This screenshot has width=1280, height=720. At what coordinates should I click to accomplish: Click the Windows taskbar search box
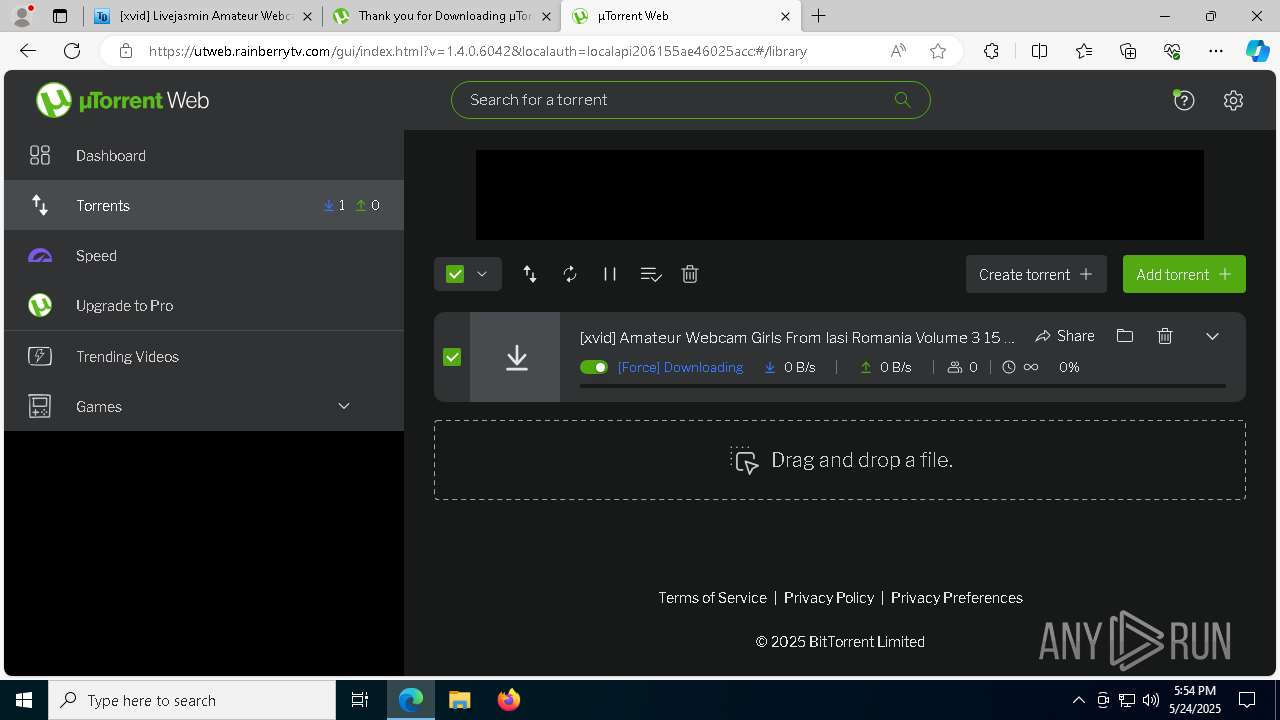click(x=192, y=700)
